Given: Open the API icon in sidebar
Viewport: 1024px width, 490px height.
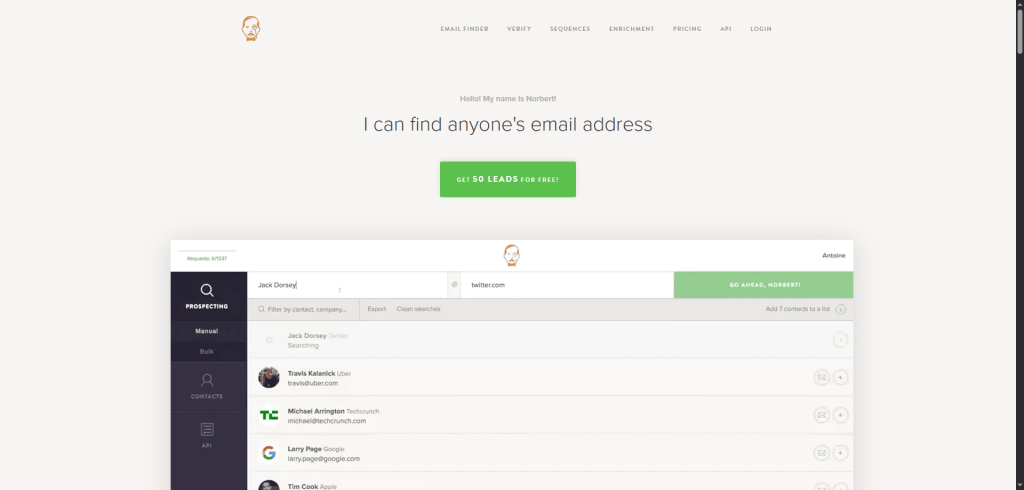Looking at the screenshot, I should [x=207, y=429].
